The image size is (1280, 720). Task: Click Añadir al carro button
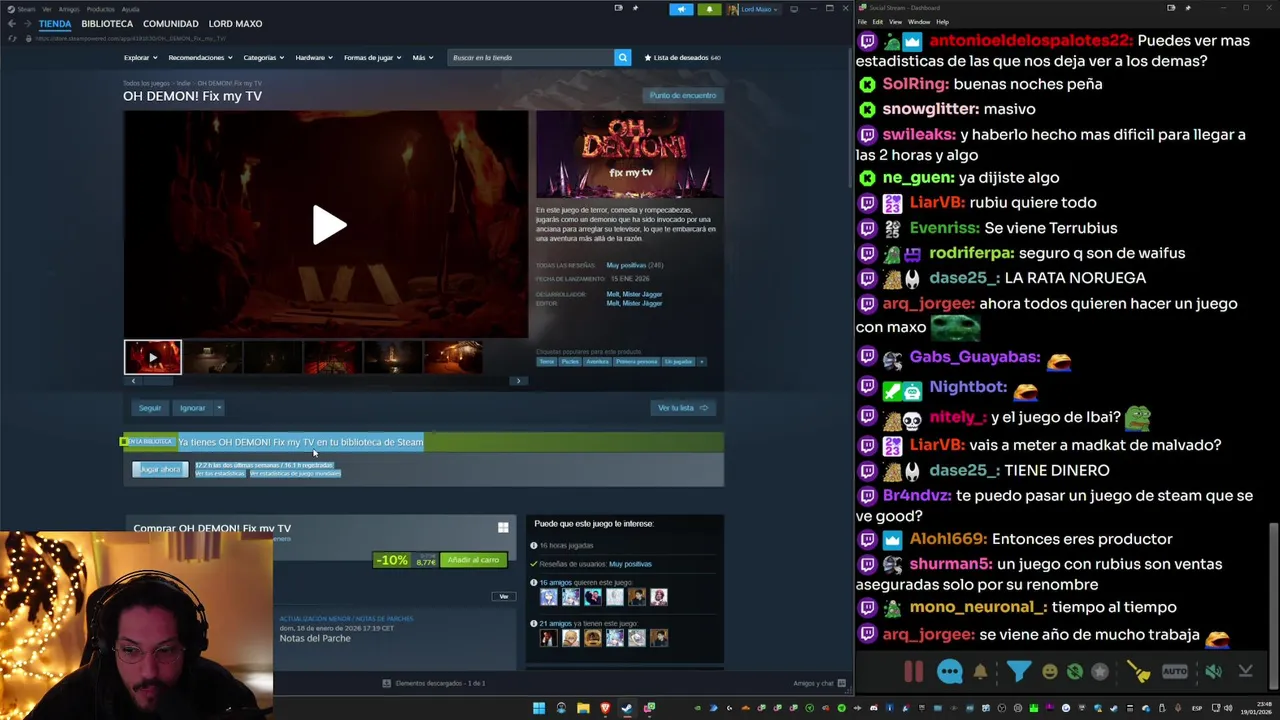click(x=473, y=560)
